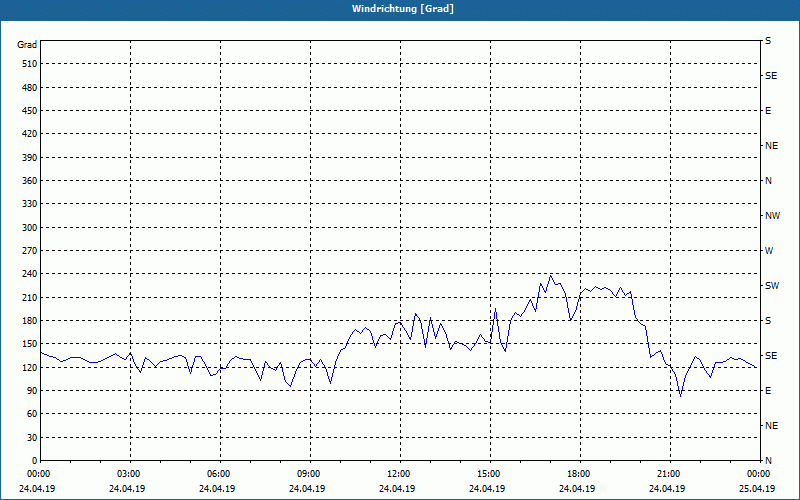Click the 510 y-axis value

(30, 64)
